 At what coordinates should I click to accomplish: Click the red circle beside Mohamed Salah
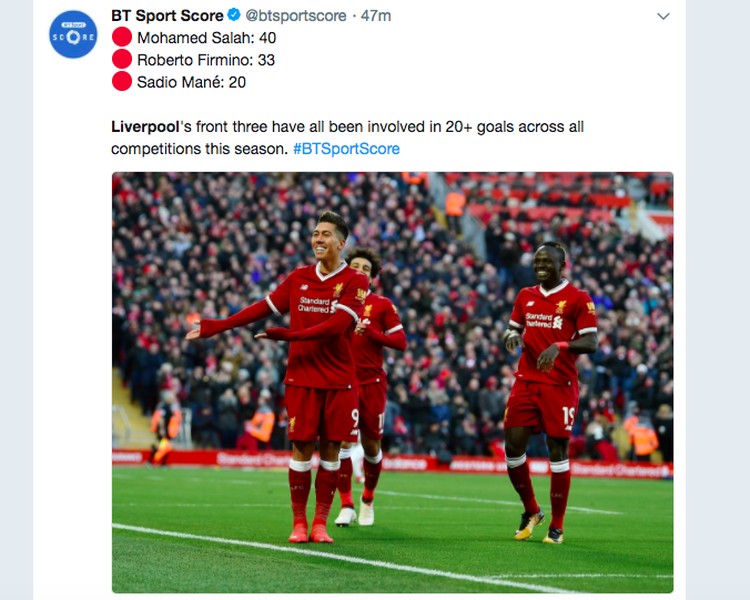click(122, 37)
